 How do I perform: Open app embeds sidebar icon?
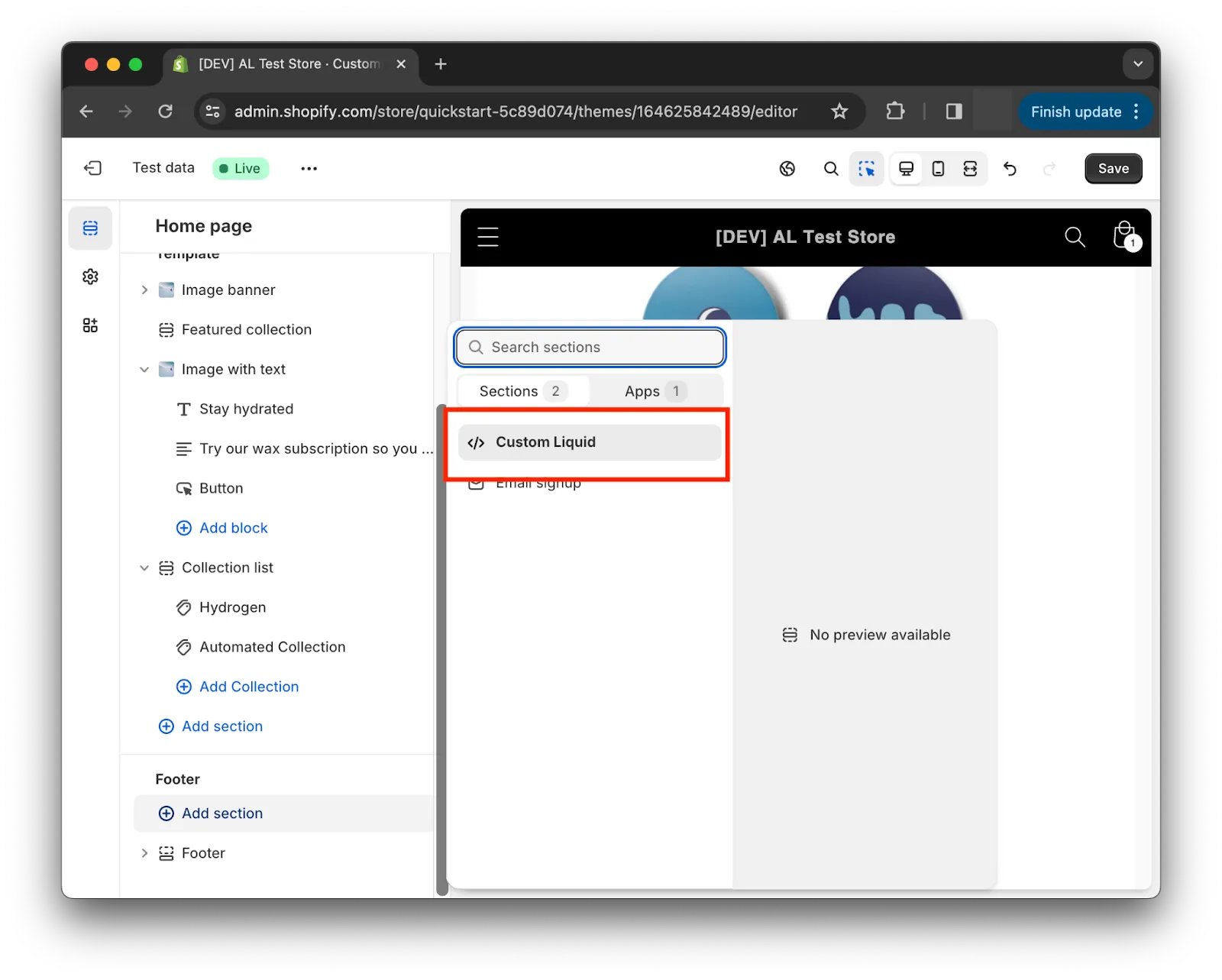90,325
